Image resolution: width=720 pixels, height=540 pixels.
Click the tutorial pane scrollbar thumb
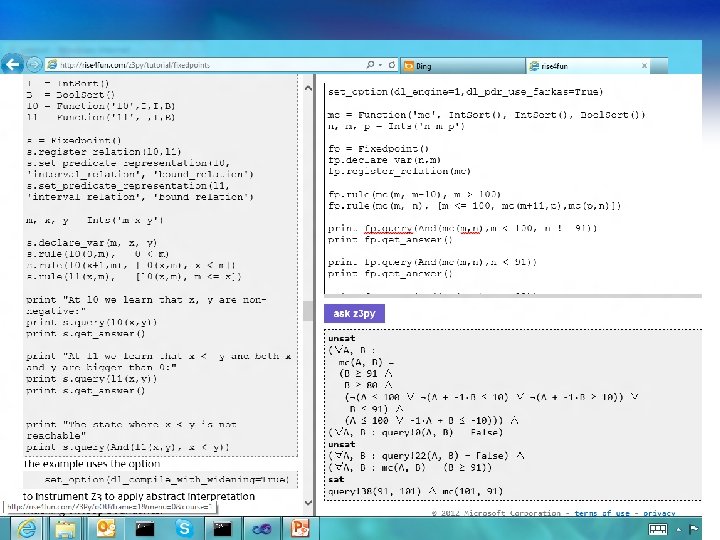coord(308,311)
